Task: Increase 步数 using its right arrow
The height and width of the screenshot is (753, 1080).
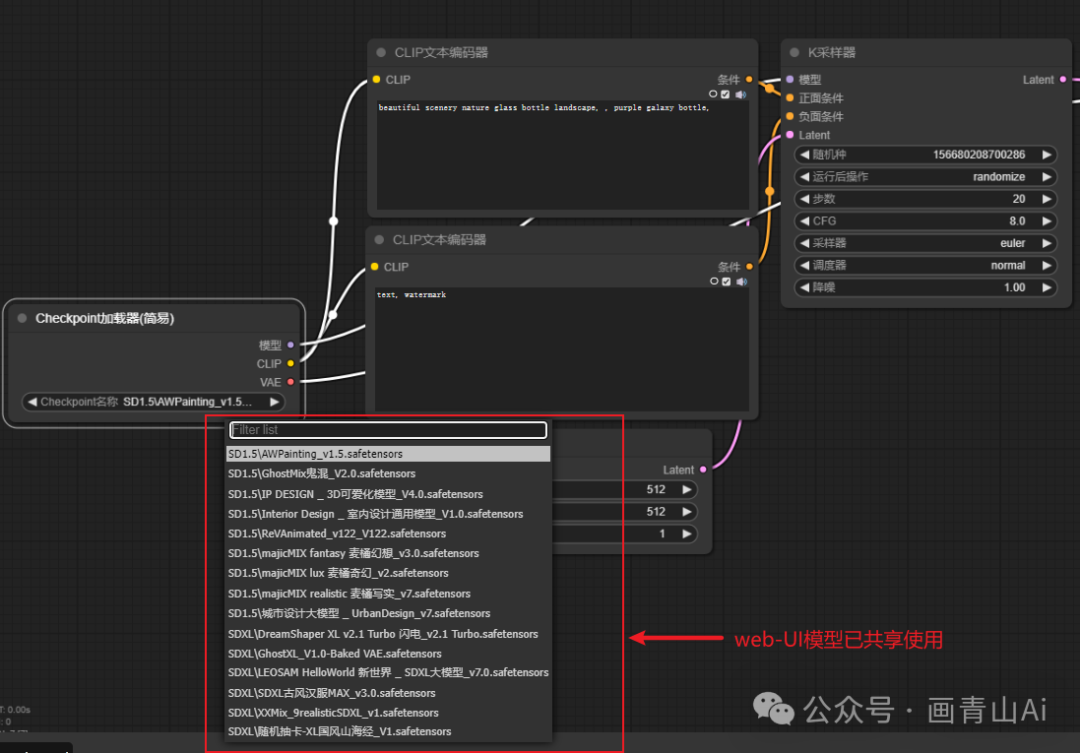Action: pos(1047,199)
